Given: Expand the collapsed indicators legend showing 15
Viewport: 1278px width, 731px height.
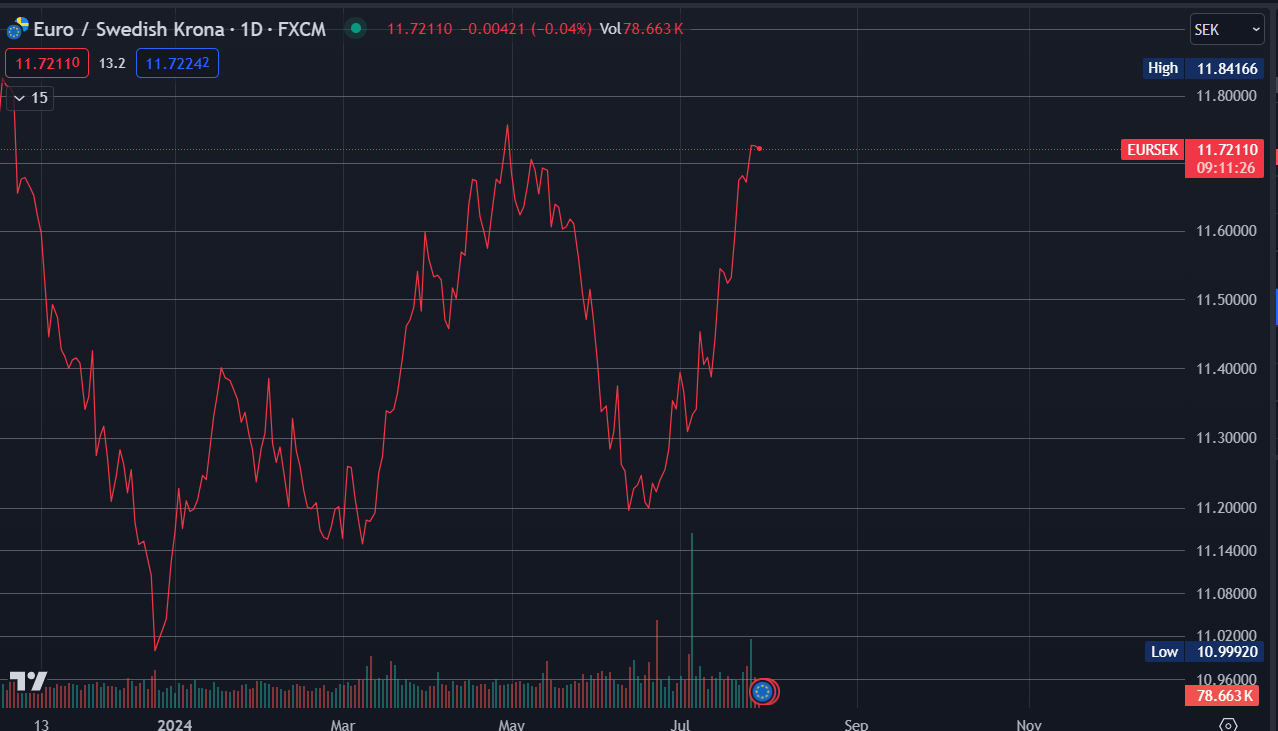Looking at the screenshot, I should (x=29, y=98).
